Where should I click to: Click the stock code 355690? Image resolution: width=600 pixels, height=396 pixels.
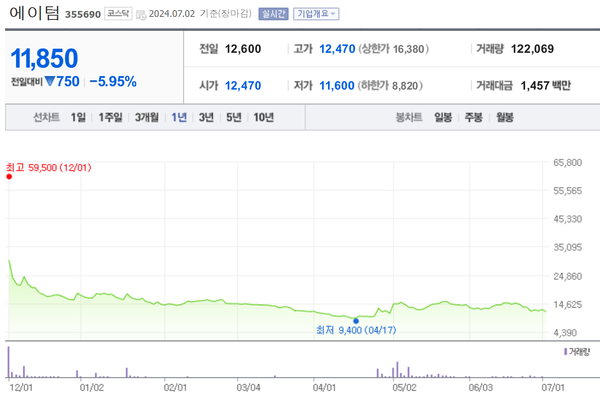(83, 15)
